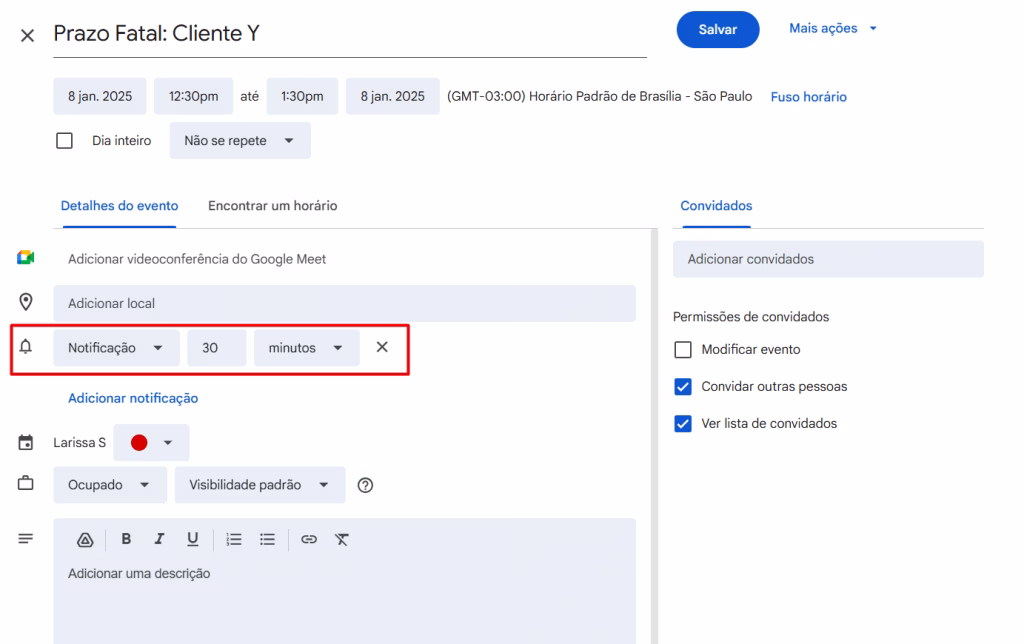
Task: Click the red event color swatch
Action: (139, 442)
